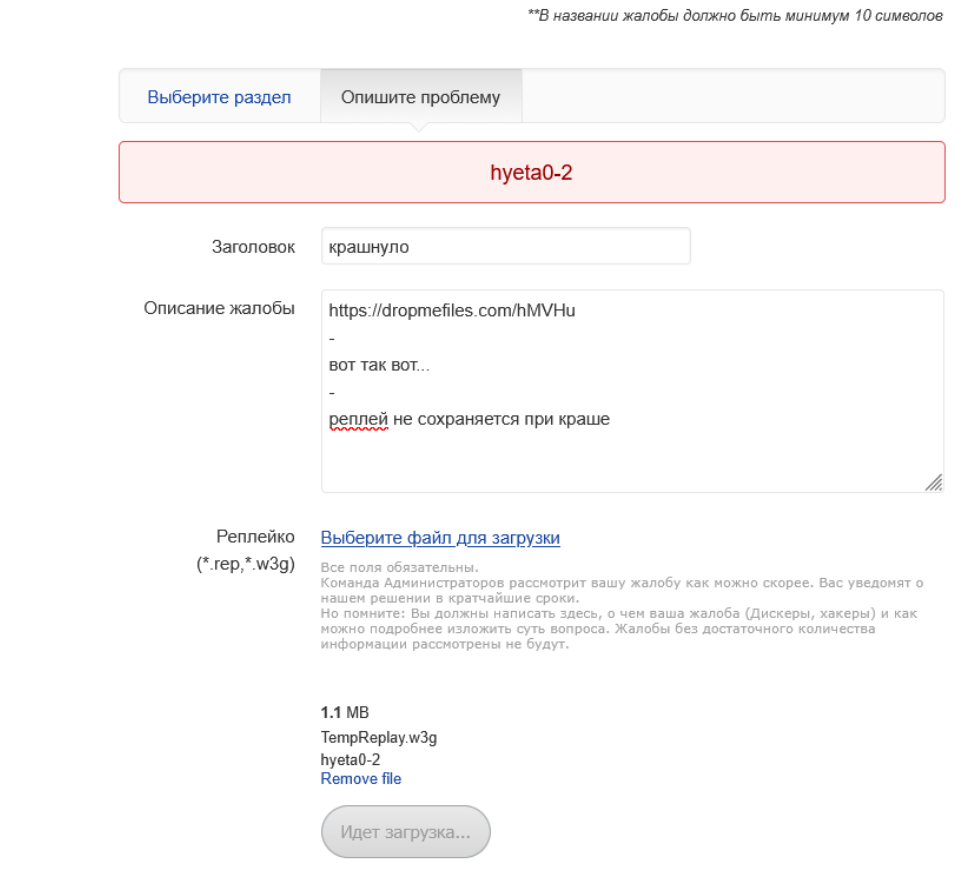Screen dimensions: 969x896
Task: Remove the uploaded TempReplay.w3g file
Action: pyautogui.click(x=361, y=778)
